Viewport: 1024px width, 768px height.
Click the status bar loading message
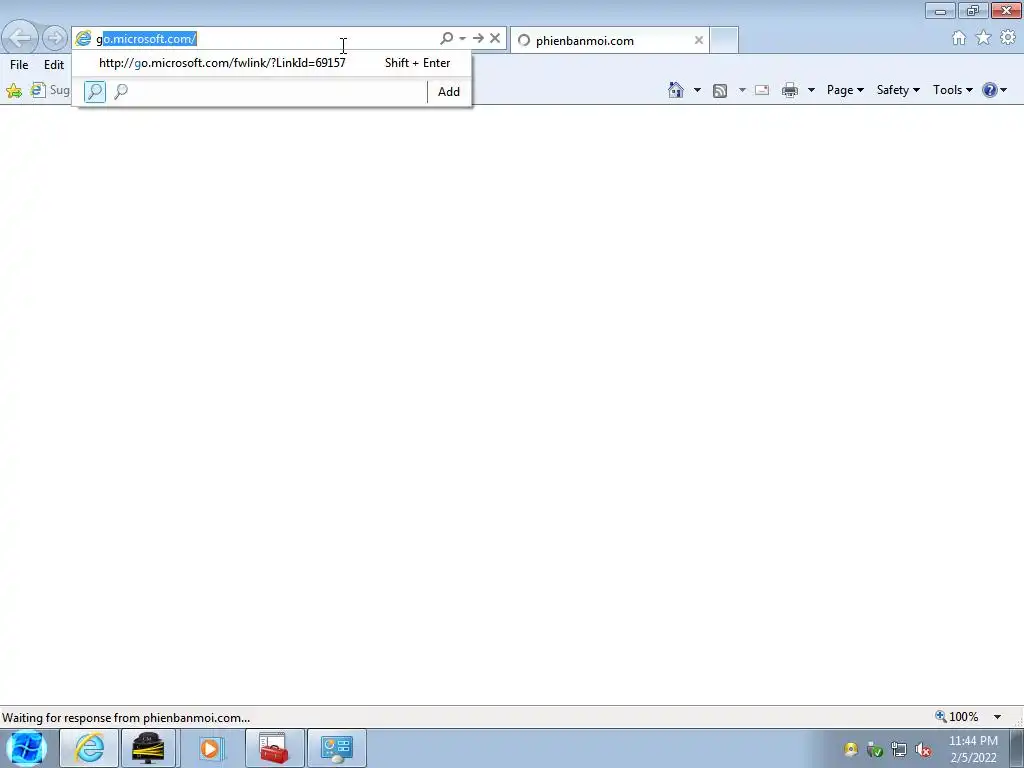(x=126, y=718)
